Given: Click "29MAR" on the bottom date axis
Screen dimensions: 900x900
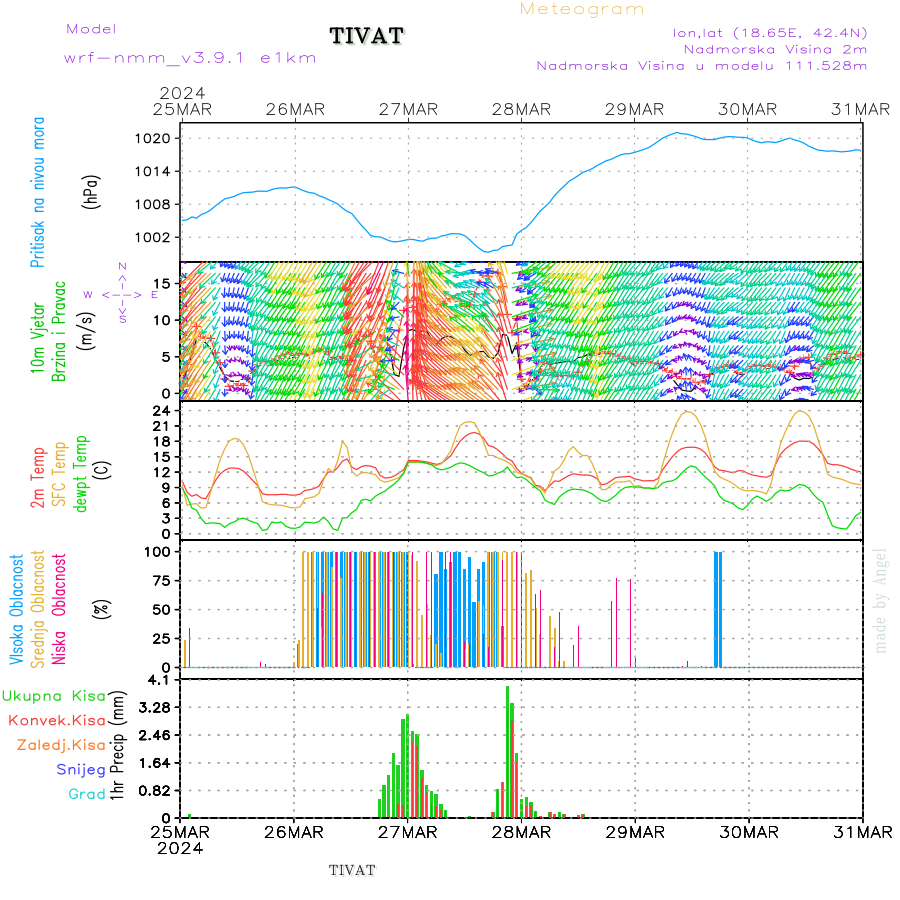Looking at the screenshot, I should [635, 832].
